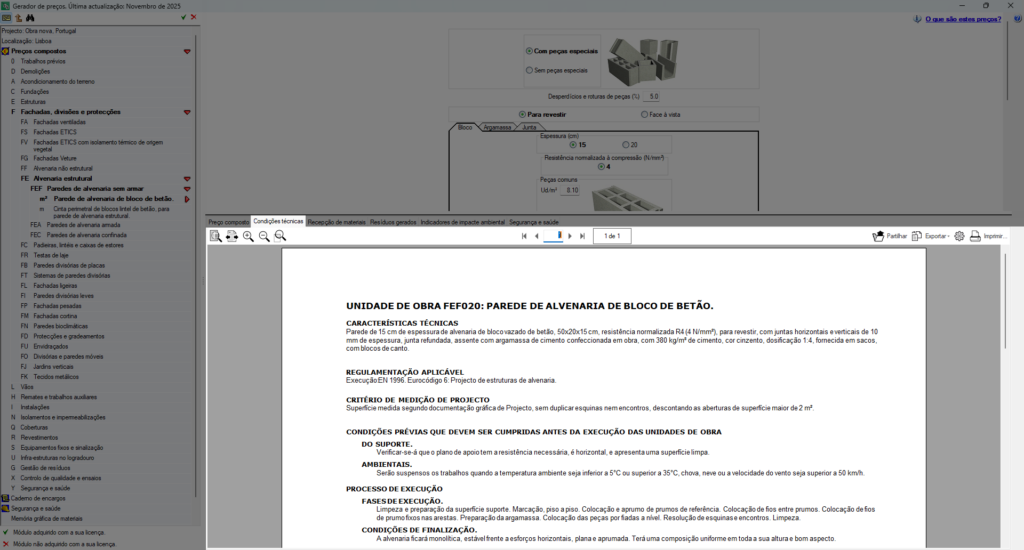
Task: Jump to the last document page
Action: point(583,236)
